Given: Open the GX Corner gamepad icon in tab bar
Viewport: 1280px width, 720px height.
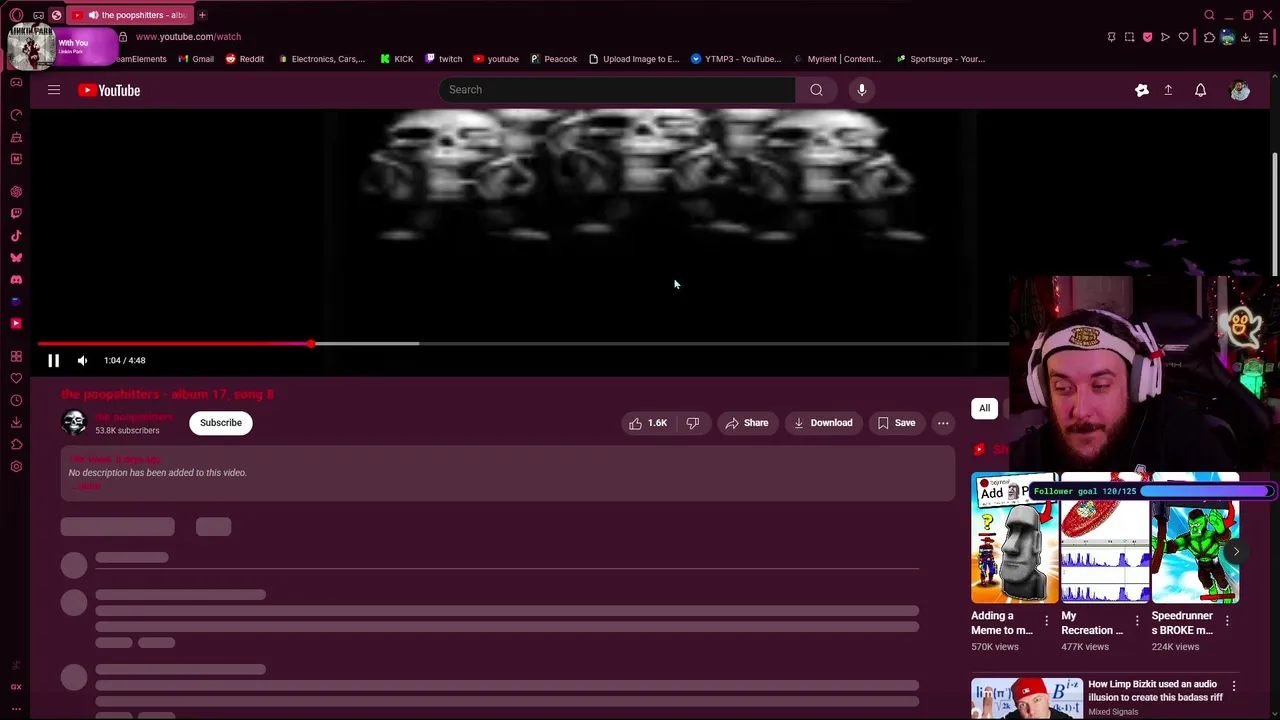Looking at the screenshot, I should click(38, 15).
